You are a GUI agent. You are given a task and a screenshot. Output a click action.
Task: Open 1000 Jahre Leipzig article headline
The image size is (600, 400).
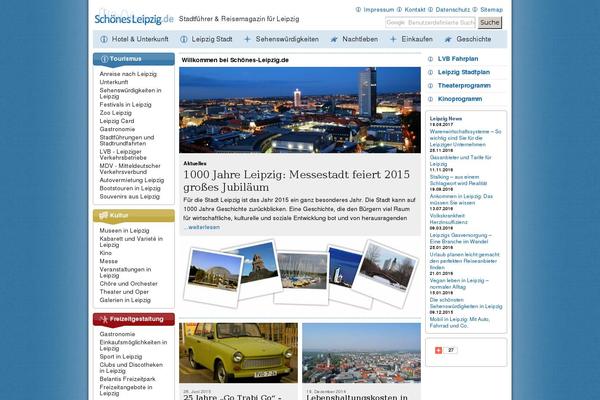point(297,181)
